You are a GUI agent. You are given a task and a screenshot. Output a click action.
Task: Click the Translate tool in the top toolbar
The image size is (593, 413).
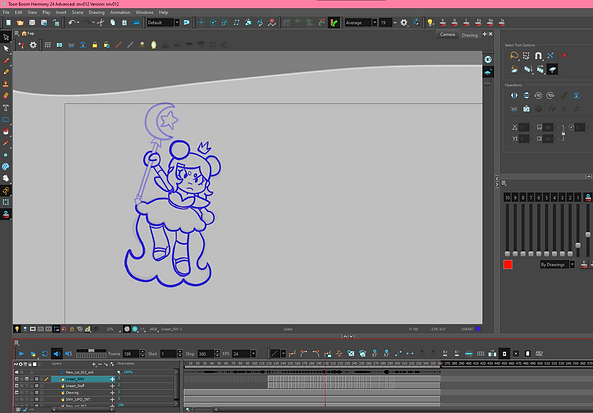(201, 23)
